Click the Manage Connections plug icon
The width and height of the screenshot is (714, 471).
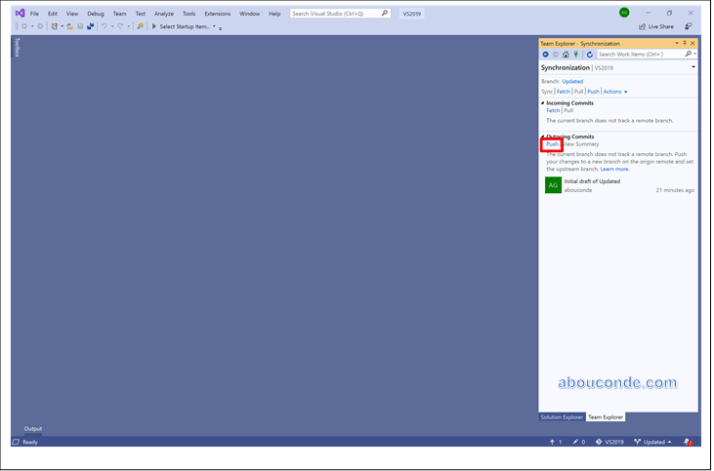[x=577, y=54]
